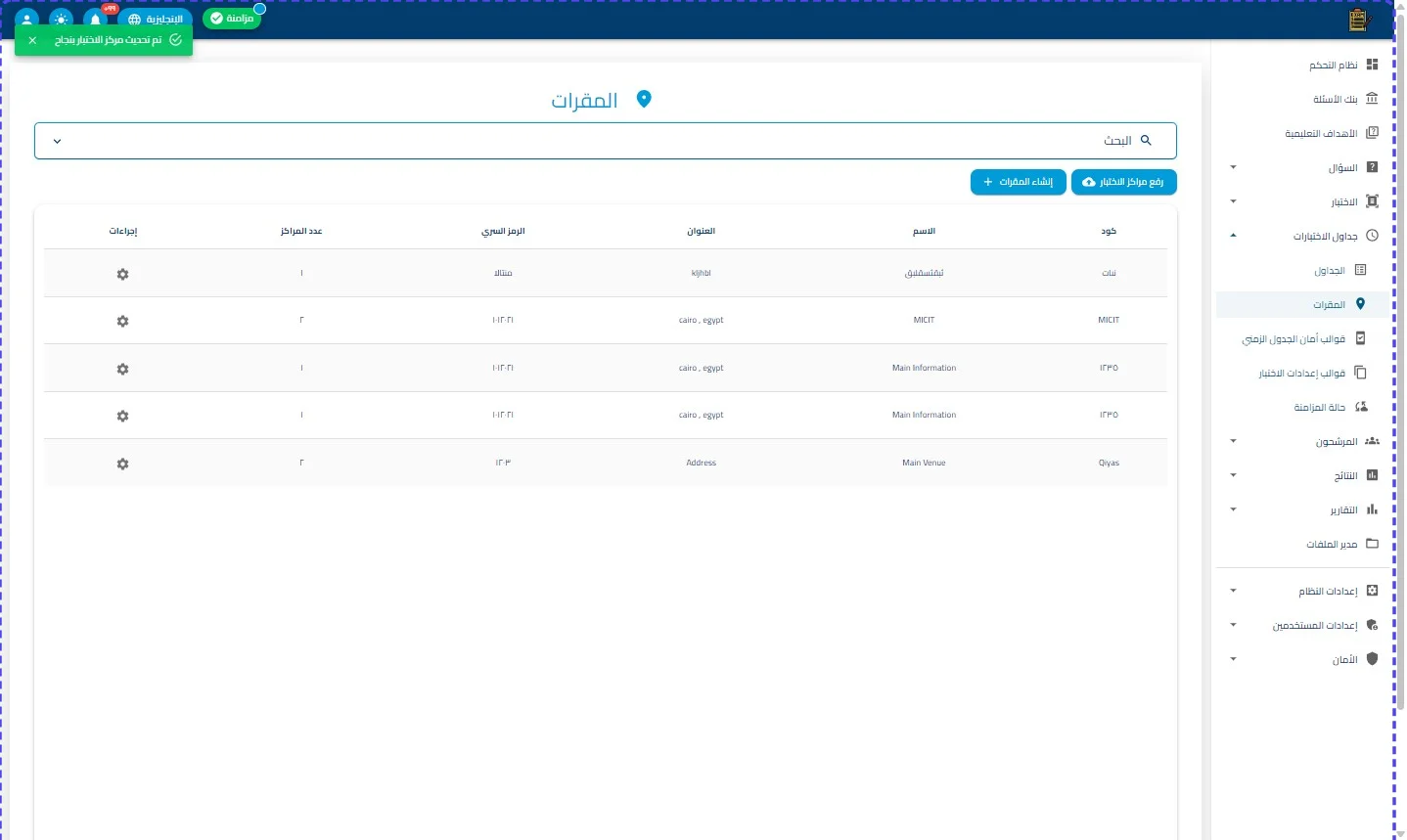Click رفع مراكز الاختبار upload button
The height and width of the screenshot is (840, 1407).
tap(1124, 182)
